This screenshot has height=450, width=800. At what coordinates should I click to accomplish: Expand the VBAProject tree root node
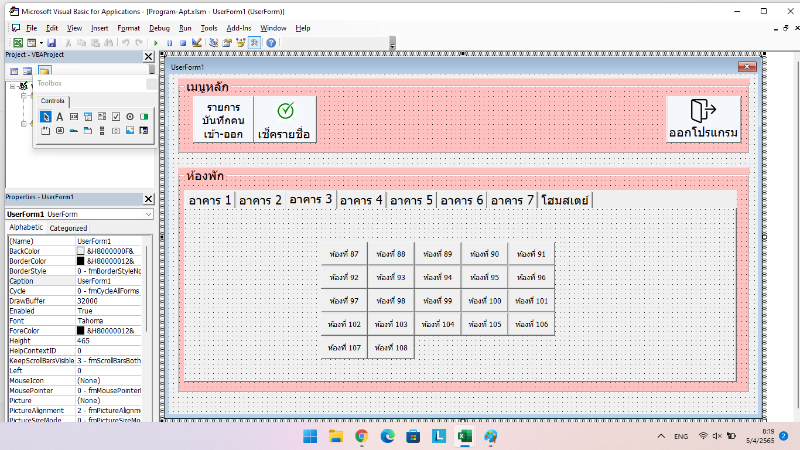point(13,87)
